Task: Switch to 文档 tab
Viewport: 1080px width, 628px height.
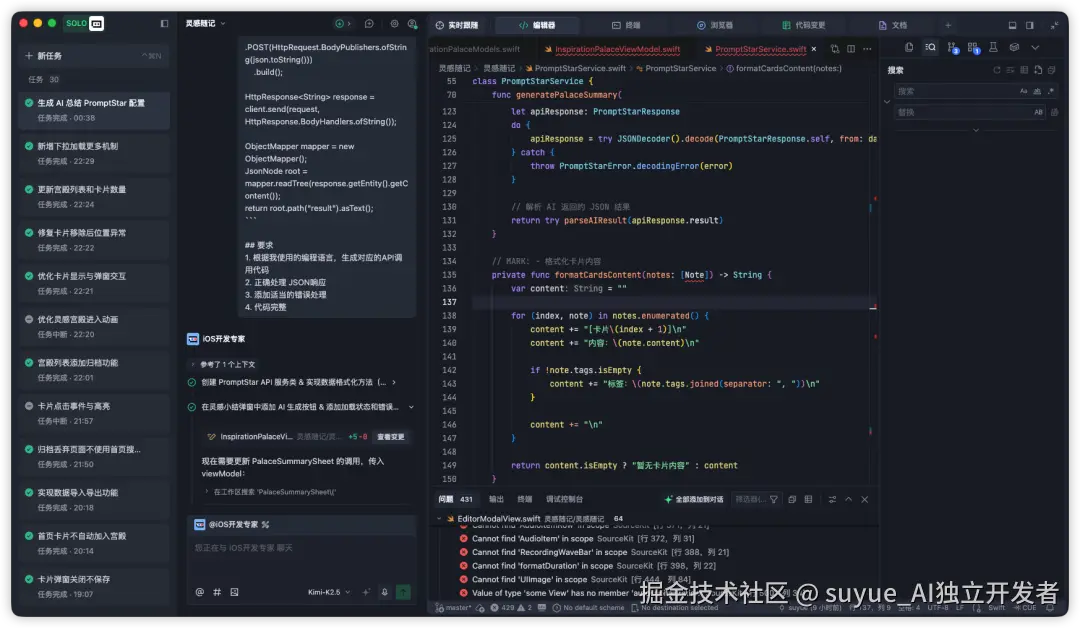Action: (893, 25)
